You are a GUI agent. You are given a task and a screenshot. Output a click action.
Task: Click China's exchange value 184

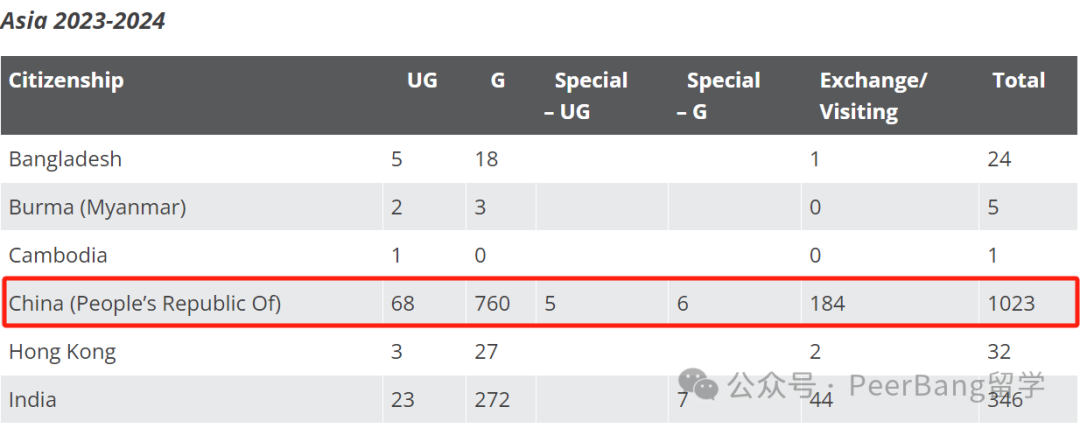(827, 303)
